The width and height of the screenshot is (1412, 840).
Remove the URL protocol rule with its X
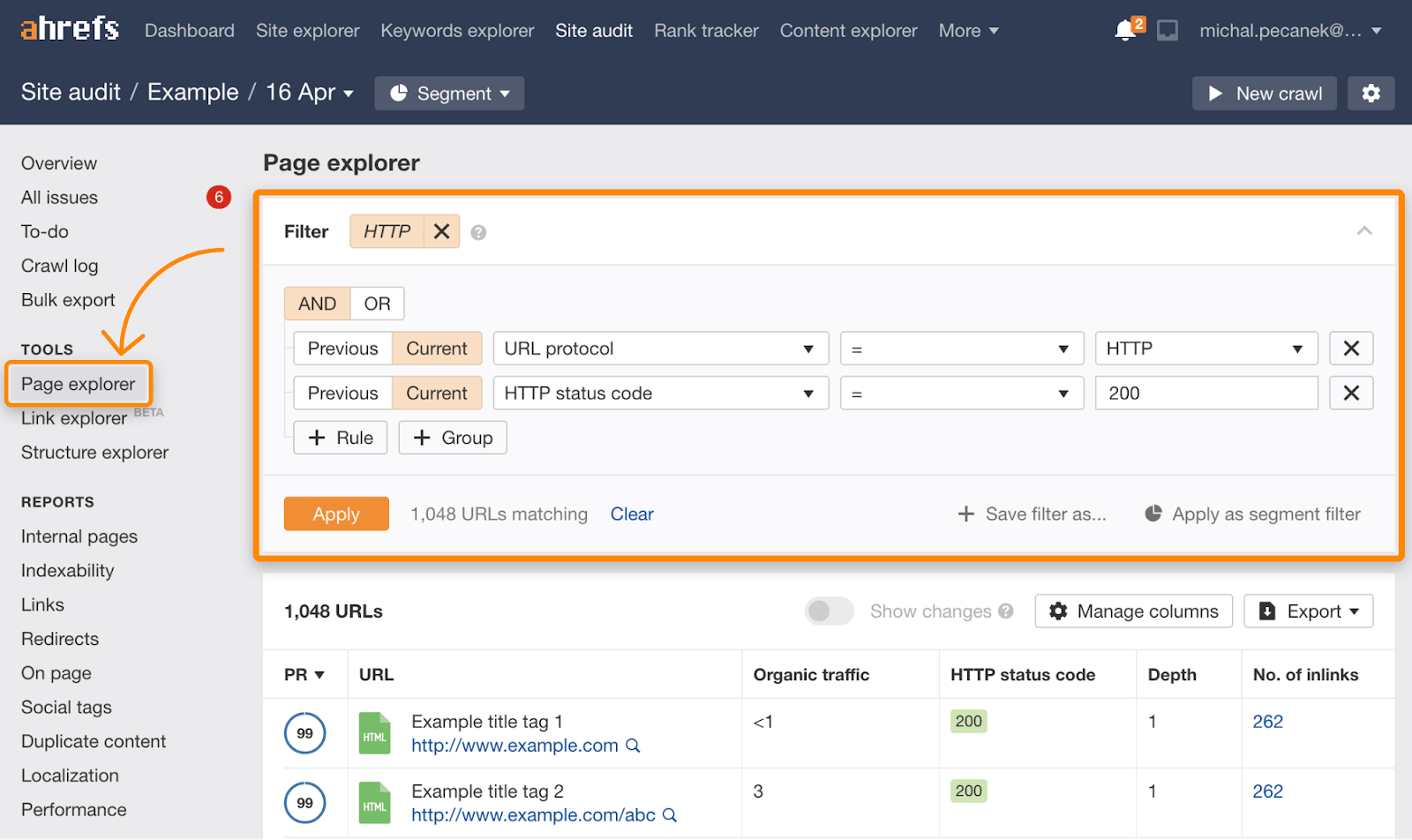click(1350, 348)
